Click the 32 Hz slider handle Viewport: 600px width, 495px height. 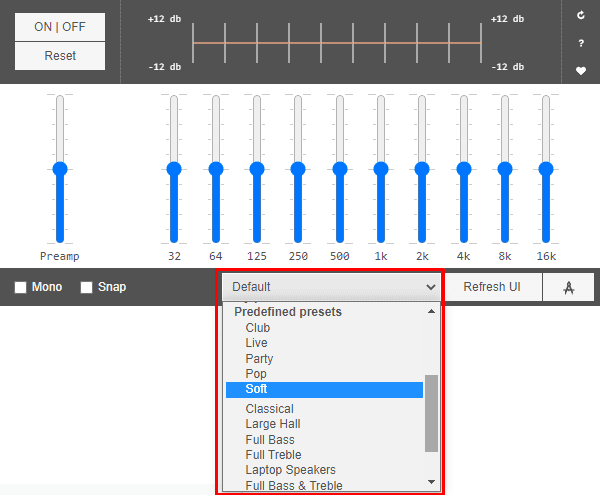[174, 169]
